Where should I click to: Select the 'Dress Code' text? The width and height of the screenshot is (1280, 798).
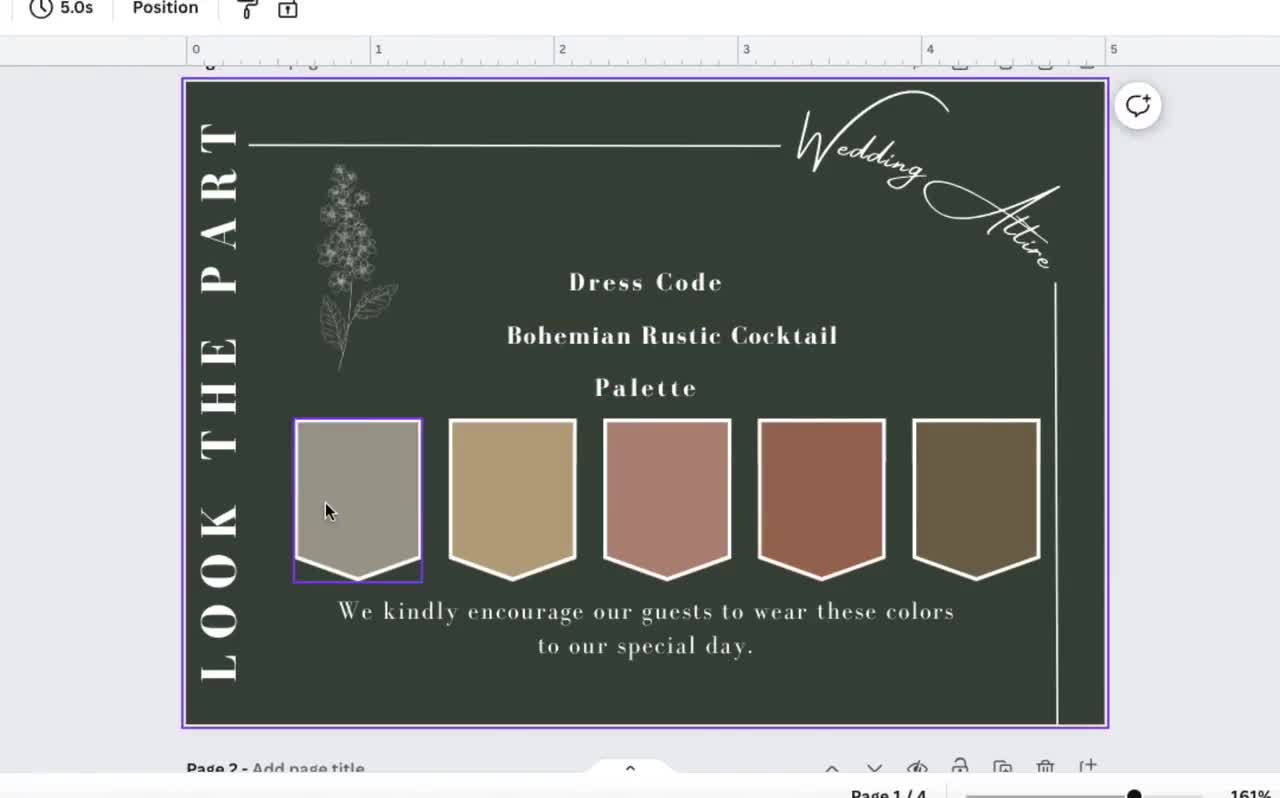(645, 283)
